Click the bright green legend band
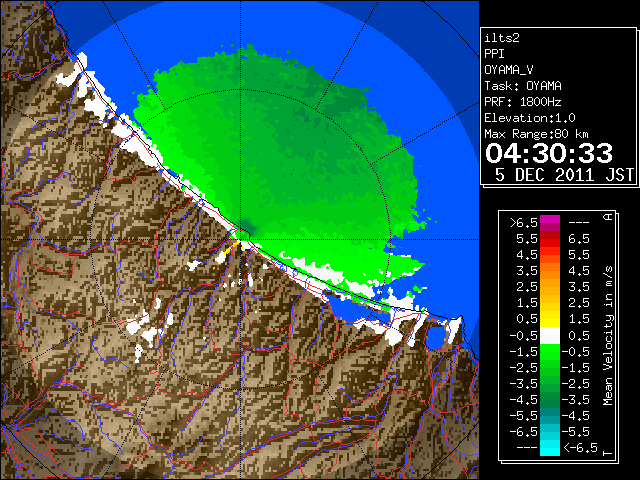The height and width of the screenshot is (480, 640). point(550,352)
